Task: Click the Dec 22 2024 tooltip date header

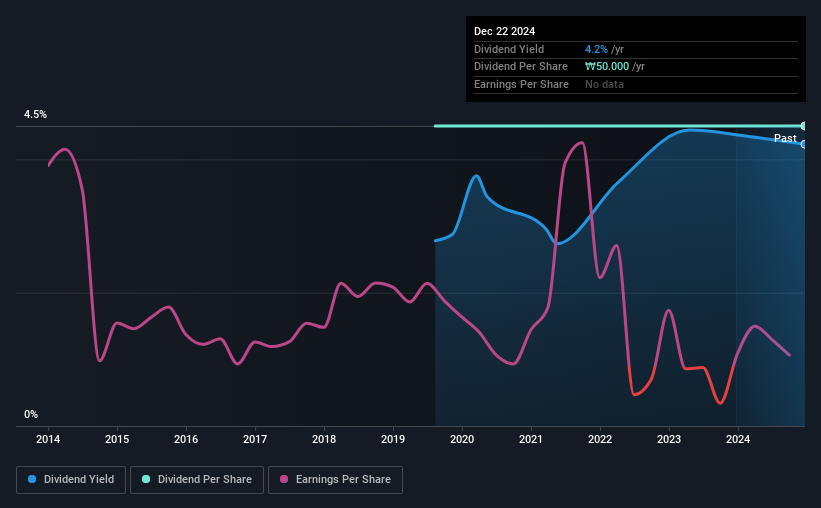Action: tap(504, 31)
